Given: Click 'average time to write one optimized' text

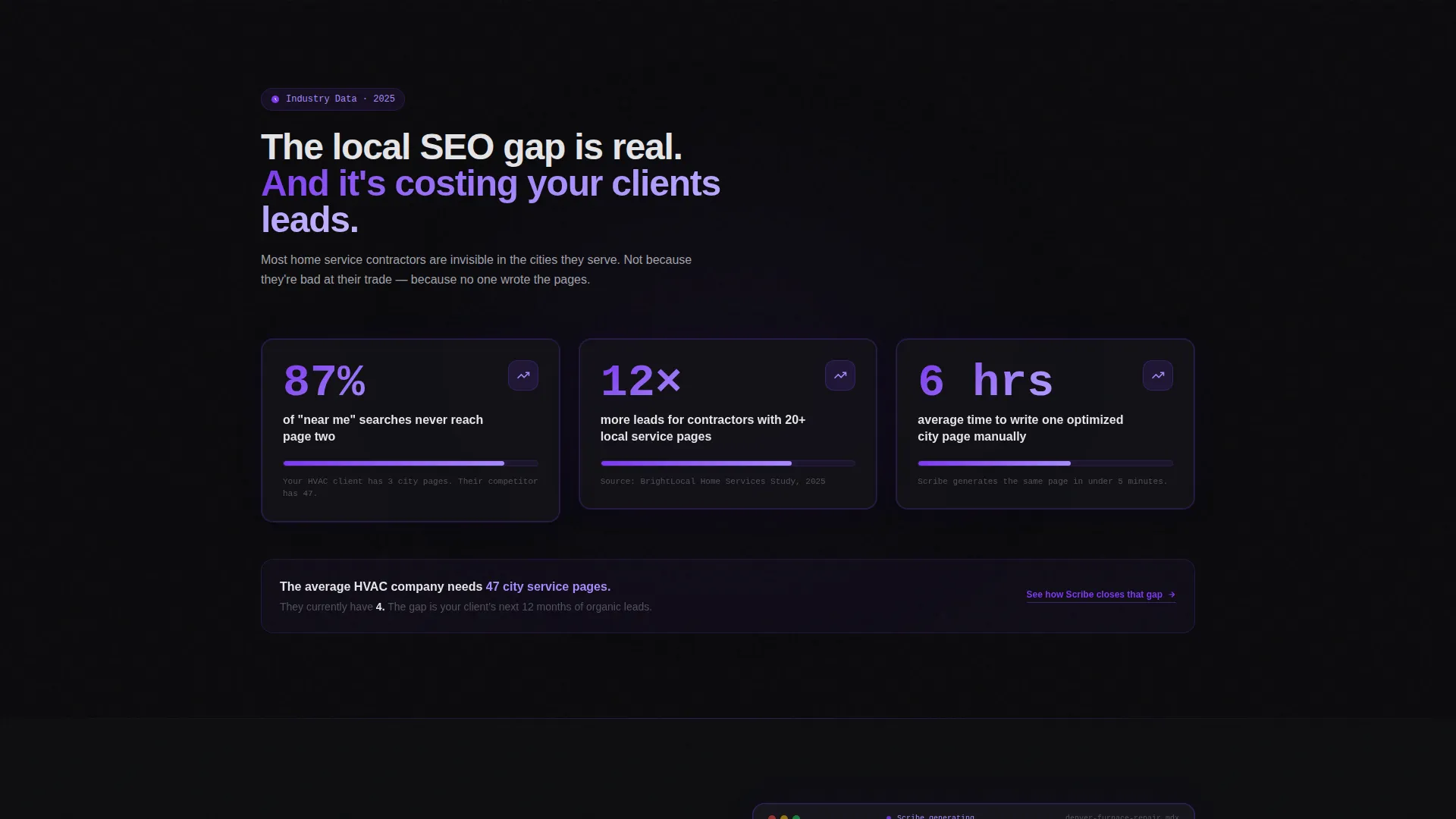Looking at the screenshot, I should [x=1020, y=420].
